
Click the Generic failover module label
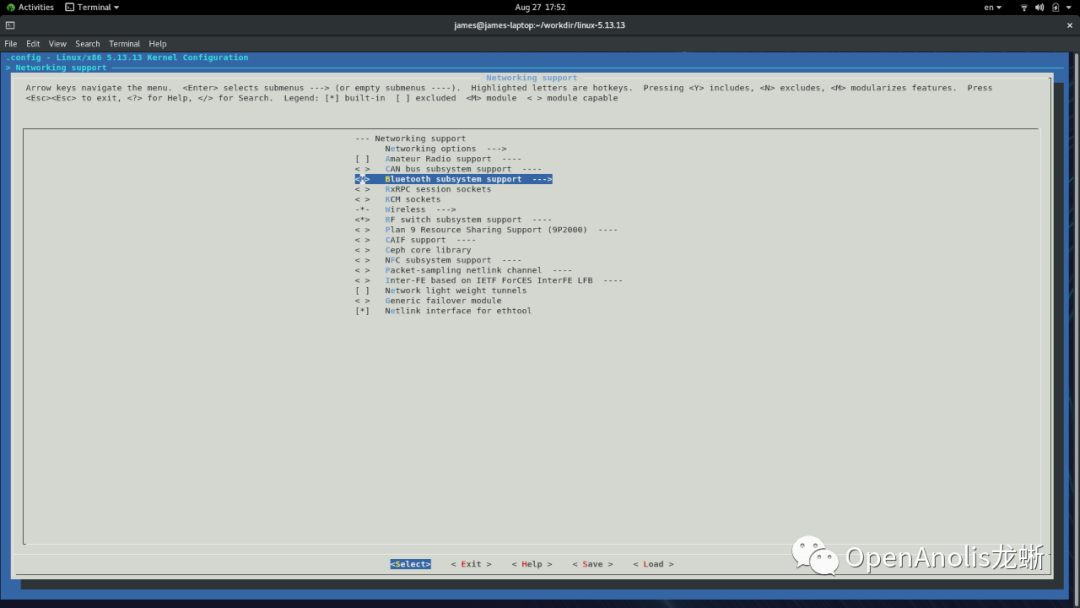(x=443, y=301)
